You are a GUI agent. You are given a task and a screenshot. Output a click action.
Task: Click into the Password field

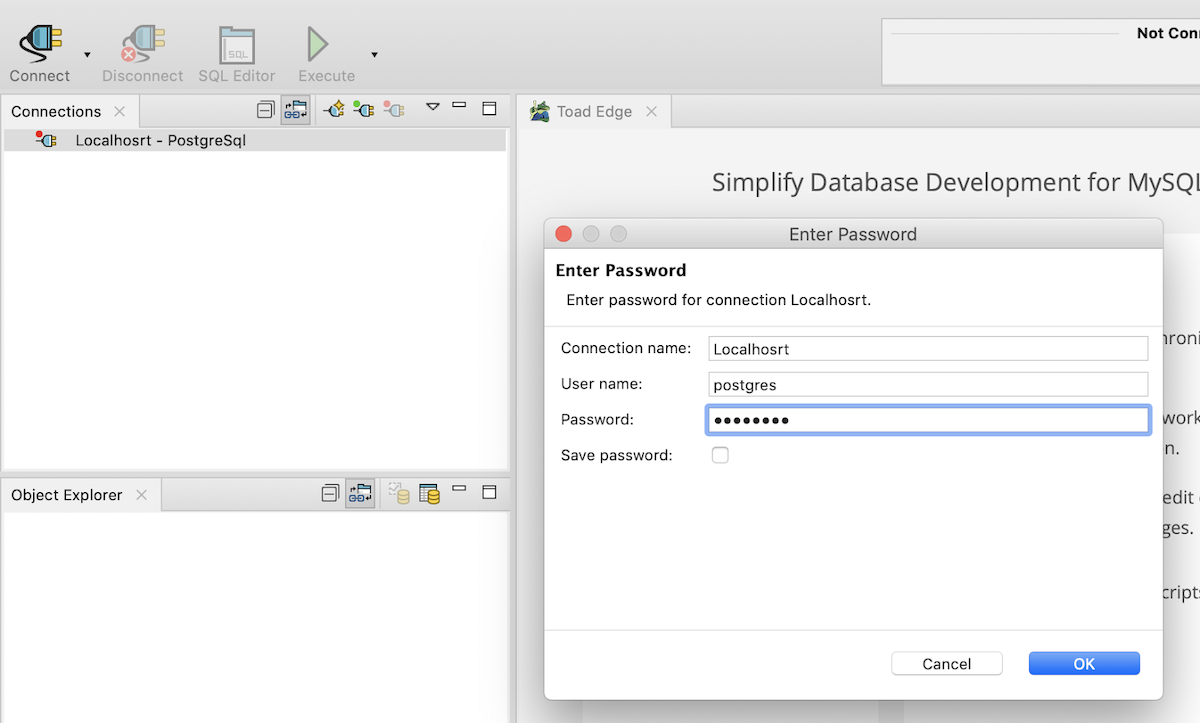click(x=927, y=420)
